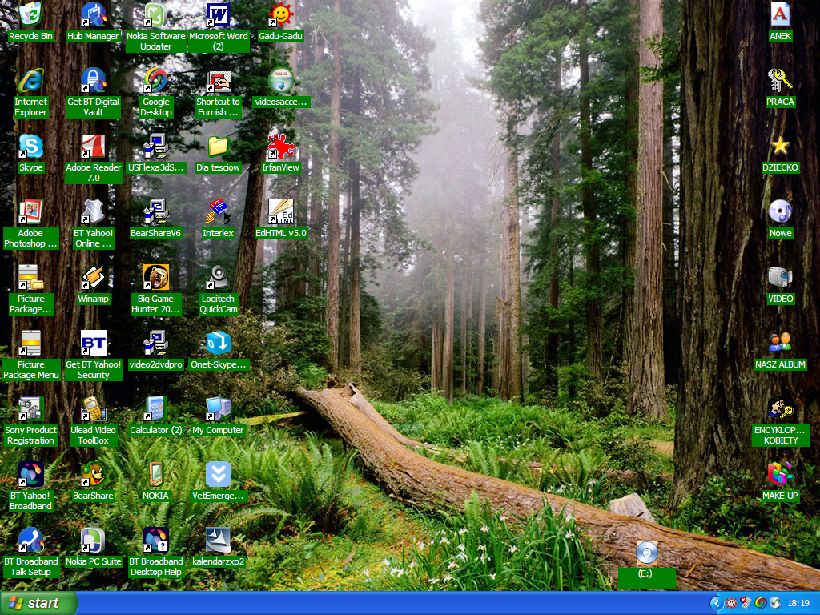Click the Recycle Bin icon
Screen dimensions: 820x615
[30, 15]
